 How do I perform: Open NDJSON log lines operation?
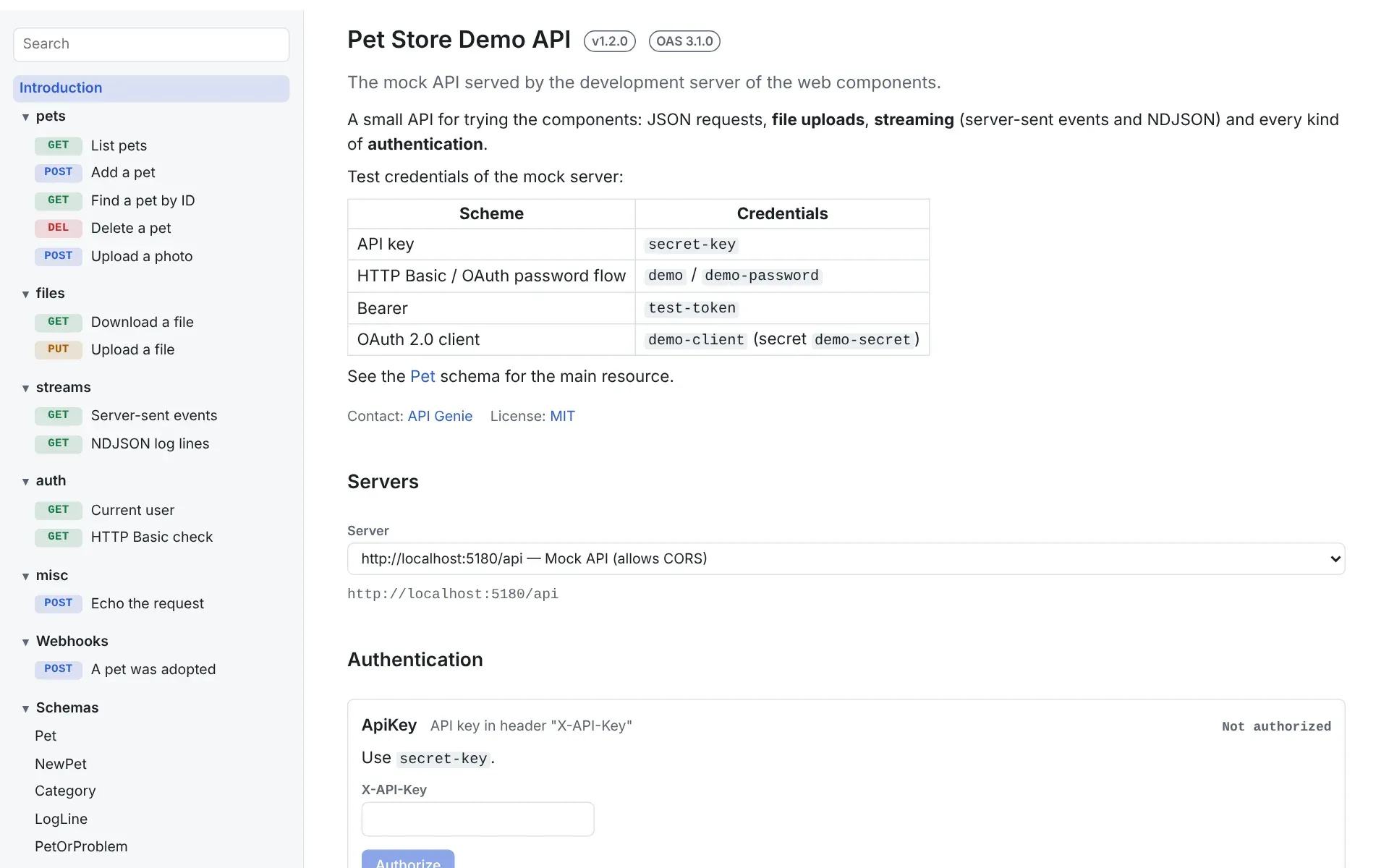(x=150, y=443)
